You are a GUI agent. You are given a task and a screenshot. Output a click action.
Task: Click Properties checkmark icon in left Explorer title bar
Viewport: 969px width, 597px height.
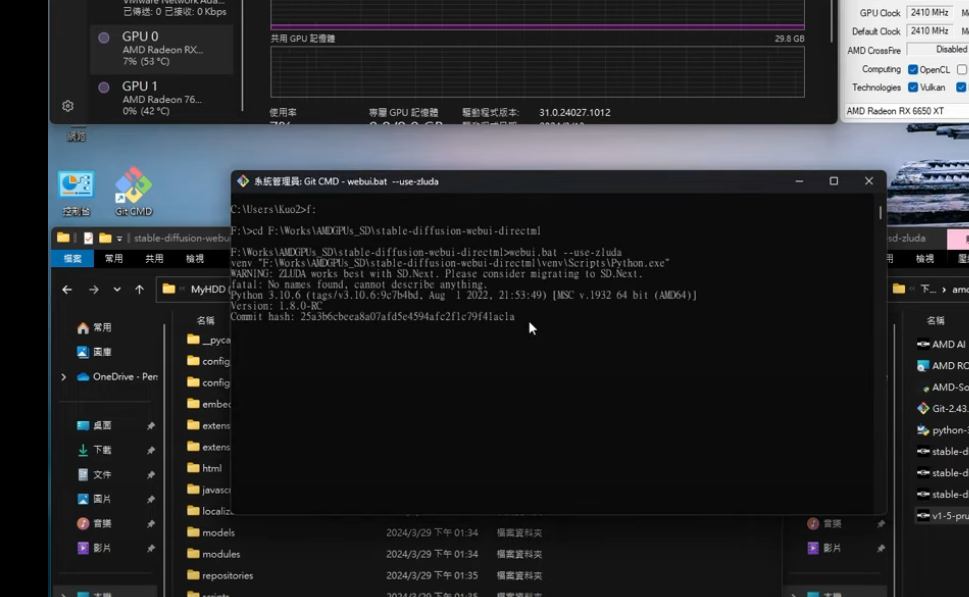(88, 238)
